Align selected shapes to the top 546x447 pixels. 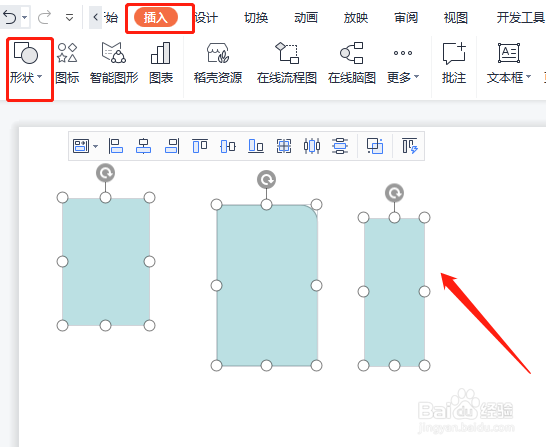(x=200, y=146)
